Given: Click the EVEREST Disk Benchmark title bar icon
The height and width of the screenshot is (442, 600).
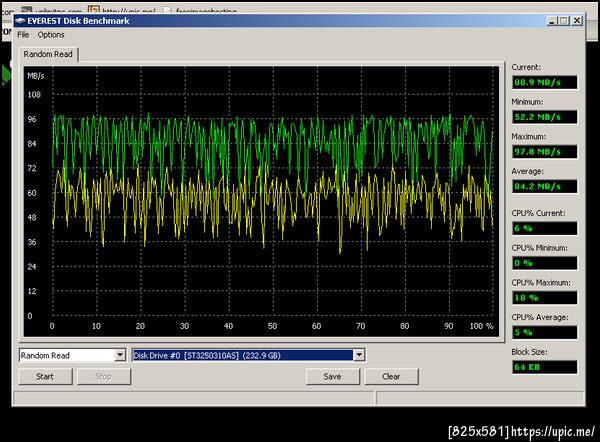Looking at the screenshot, I should pos(20,21).
